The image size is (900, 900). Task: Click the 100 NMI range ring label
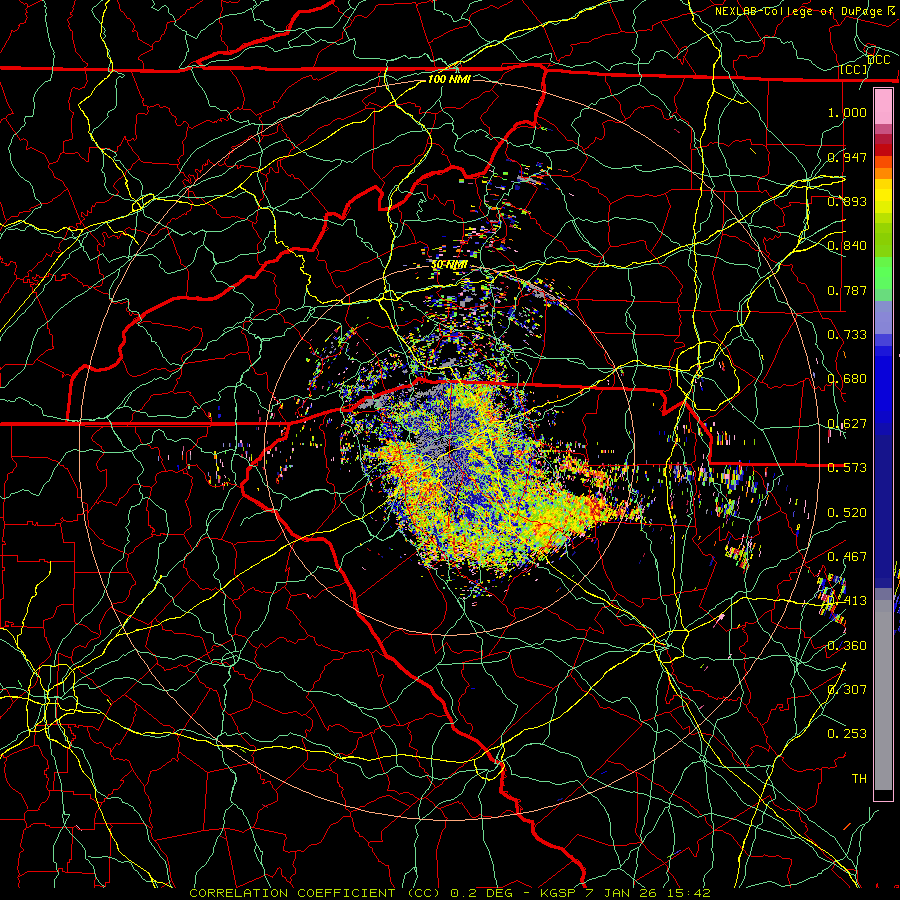tap(449, 79)
